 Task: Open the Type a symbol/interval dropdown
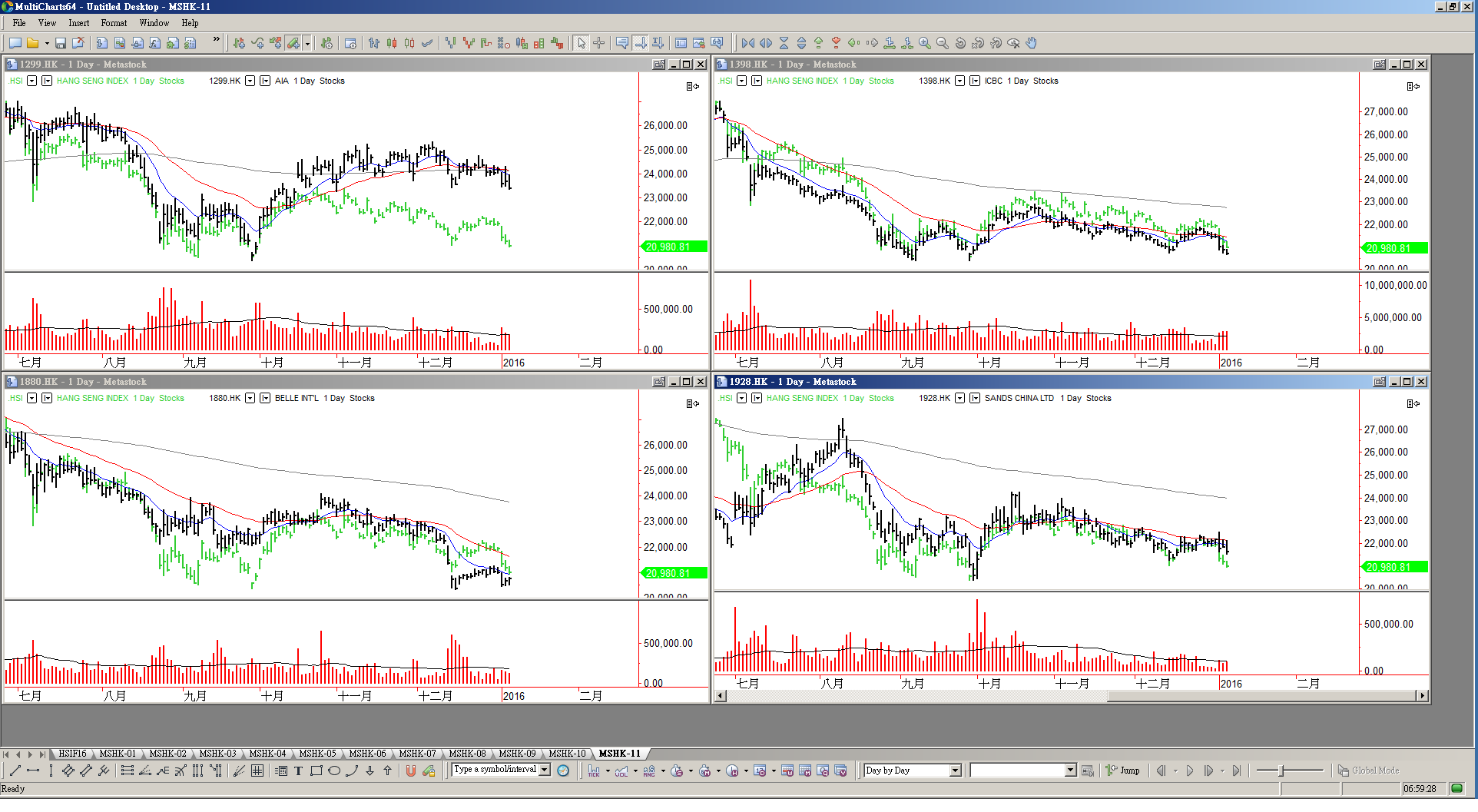(x=545, y=770)
